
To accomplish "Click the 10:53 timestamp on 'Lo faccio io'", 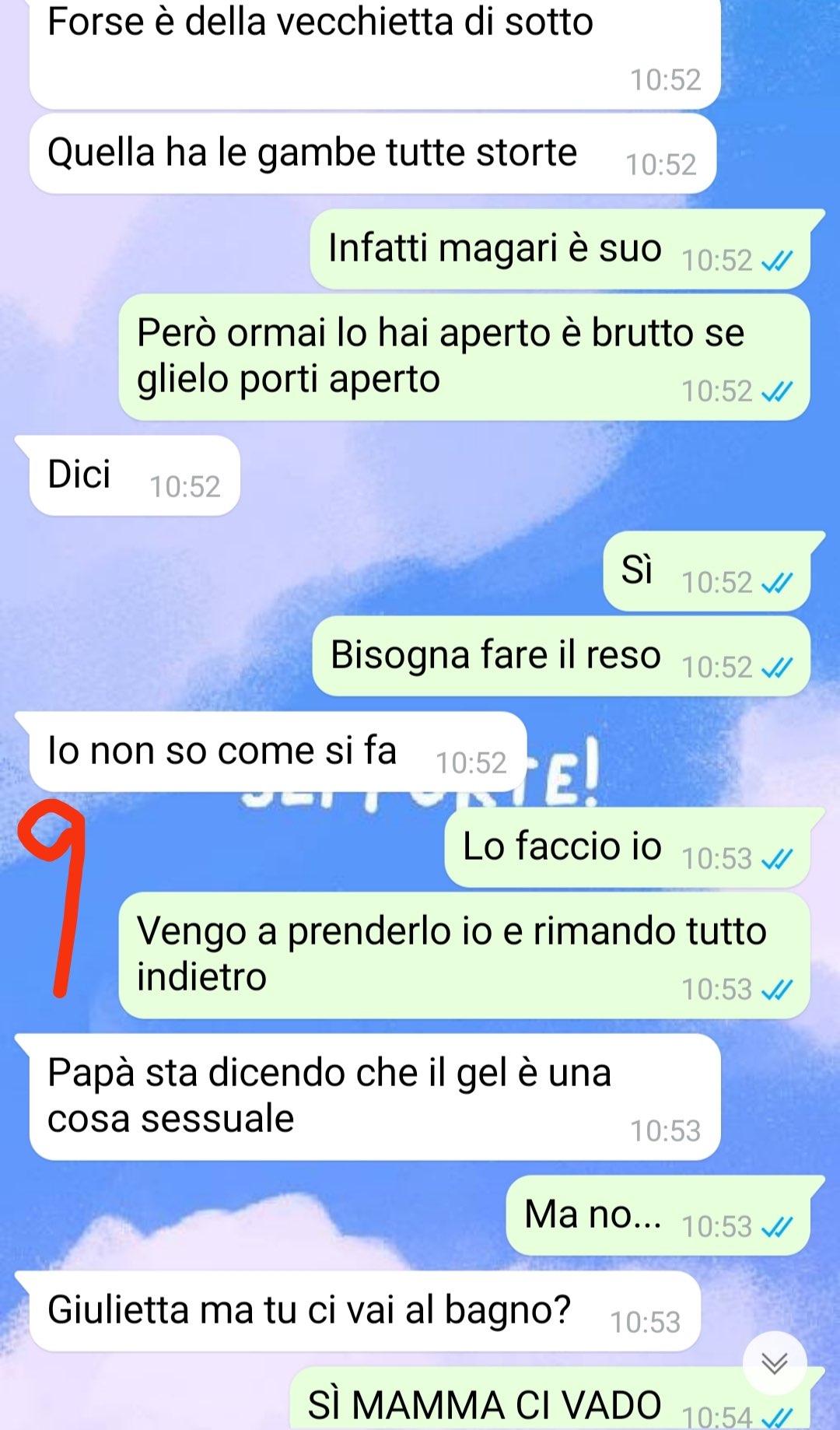I will [717, 859].
